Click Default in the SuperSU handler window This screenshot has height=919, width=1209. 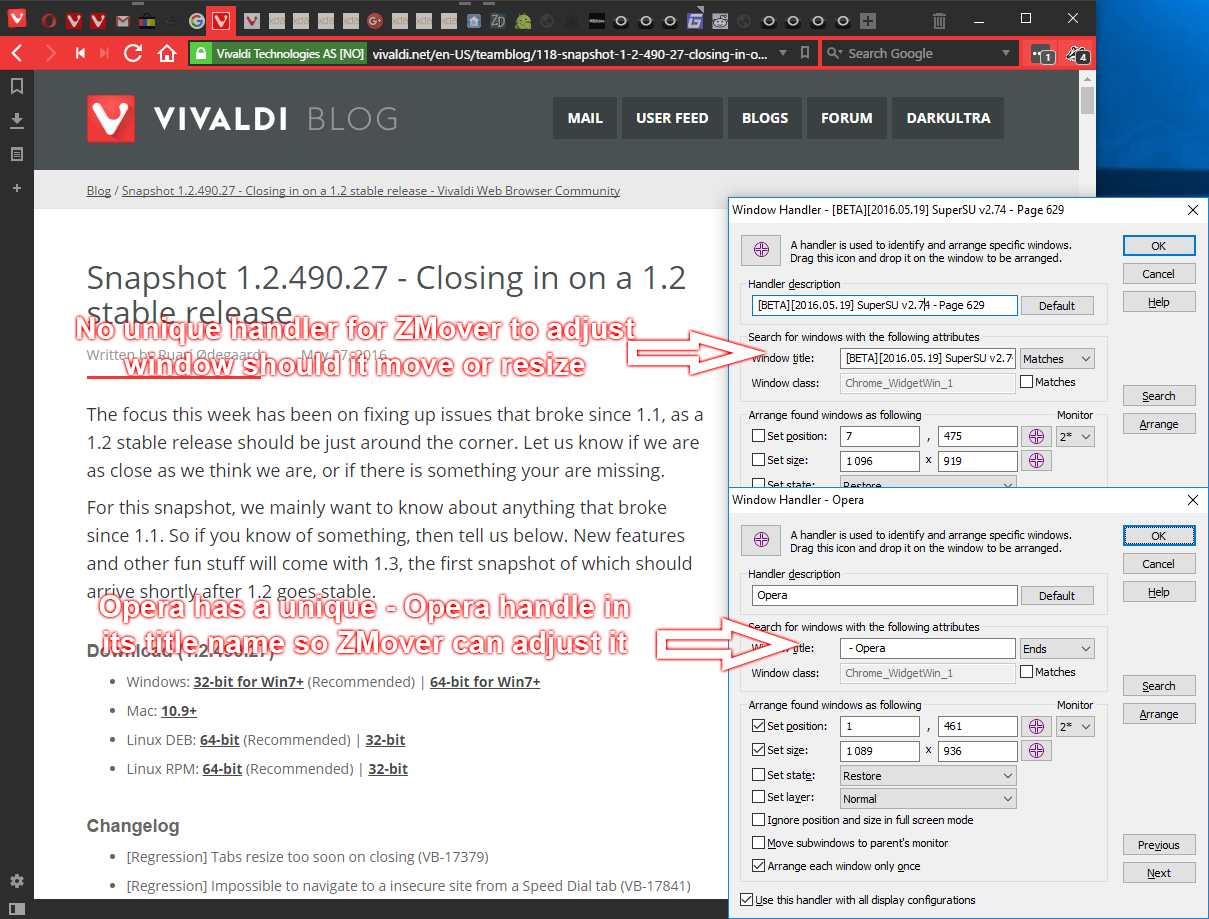coord(1057,306)
